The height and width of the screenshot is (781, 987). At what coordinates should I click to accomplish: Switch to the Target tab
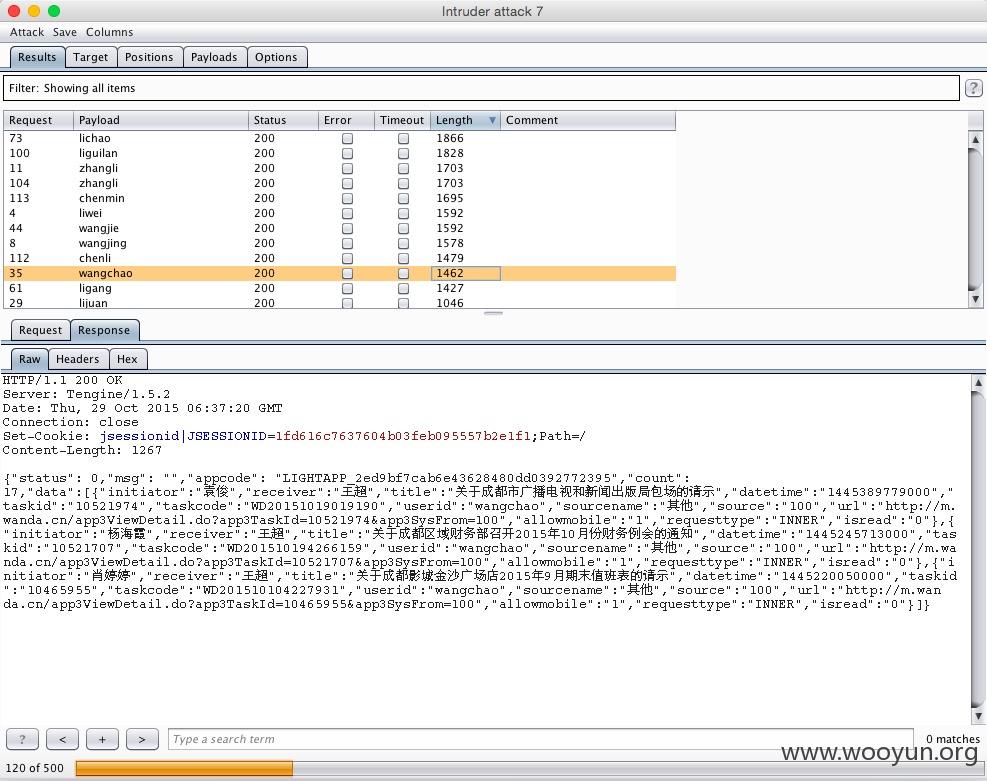click(x=91, y=57)
